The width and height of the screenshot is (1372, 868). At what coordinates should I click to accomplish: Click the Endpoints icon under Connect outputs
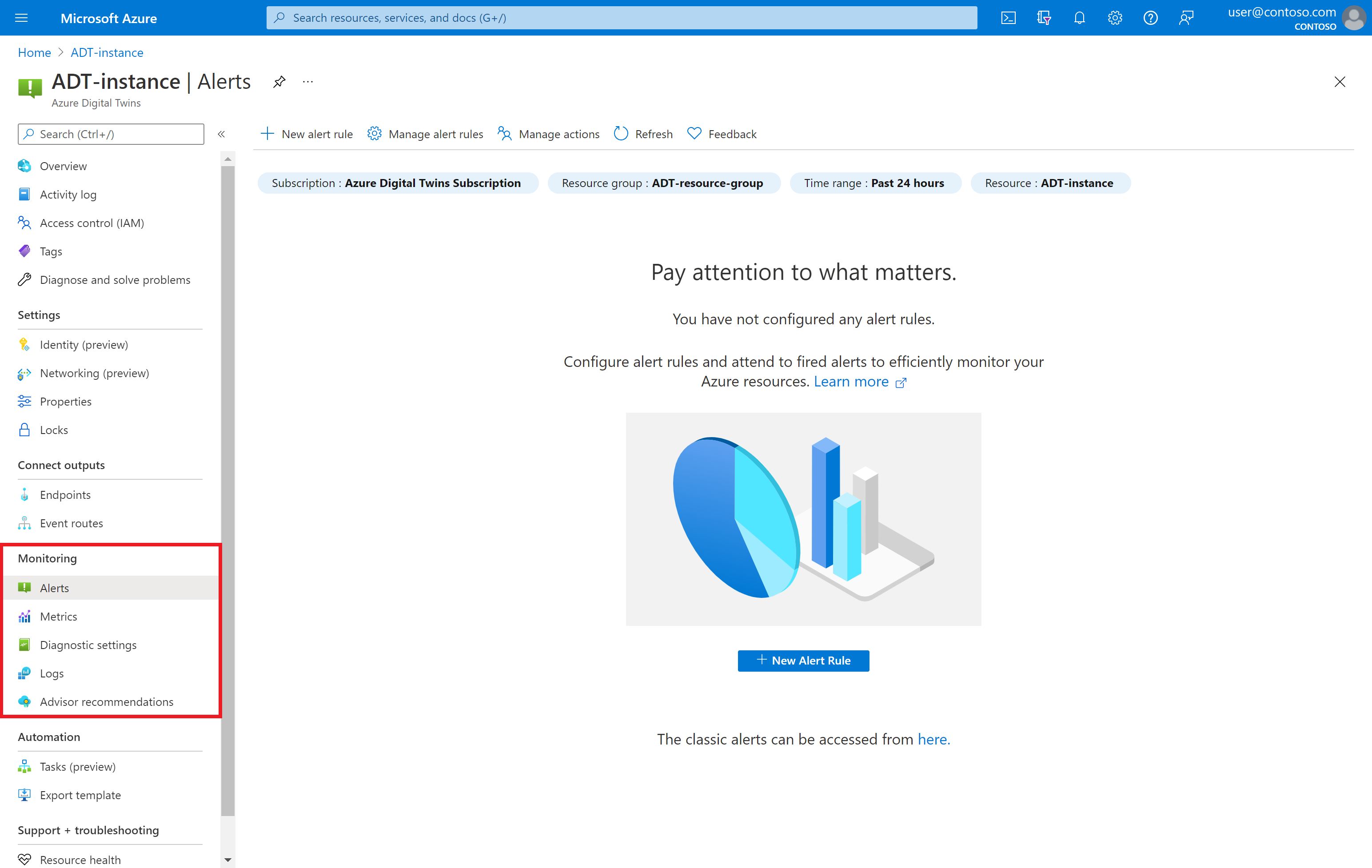click(x=25, y=494)
